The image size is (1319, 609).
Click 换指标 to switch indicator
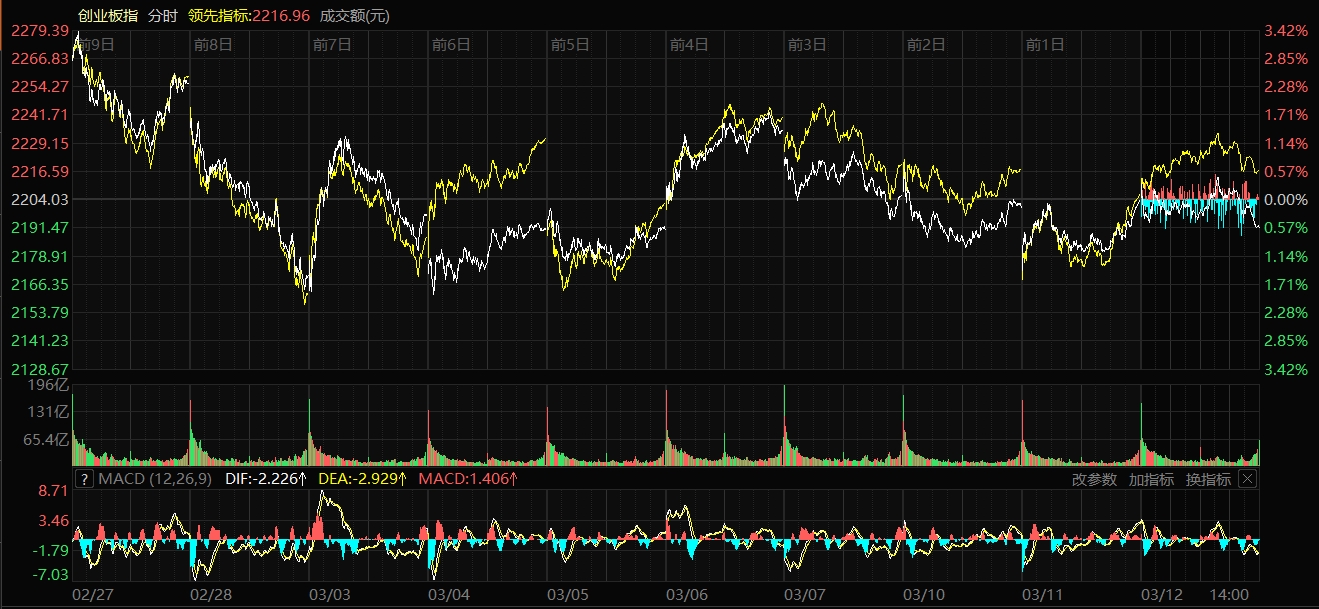tap(1208, 479)
